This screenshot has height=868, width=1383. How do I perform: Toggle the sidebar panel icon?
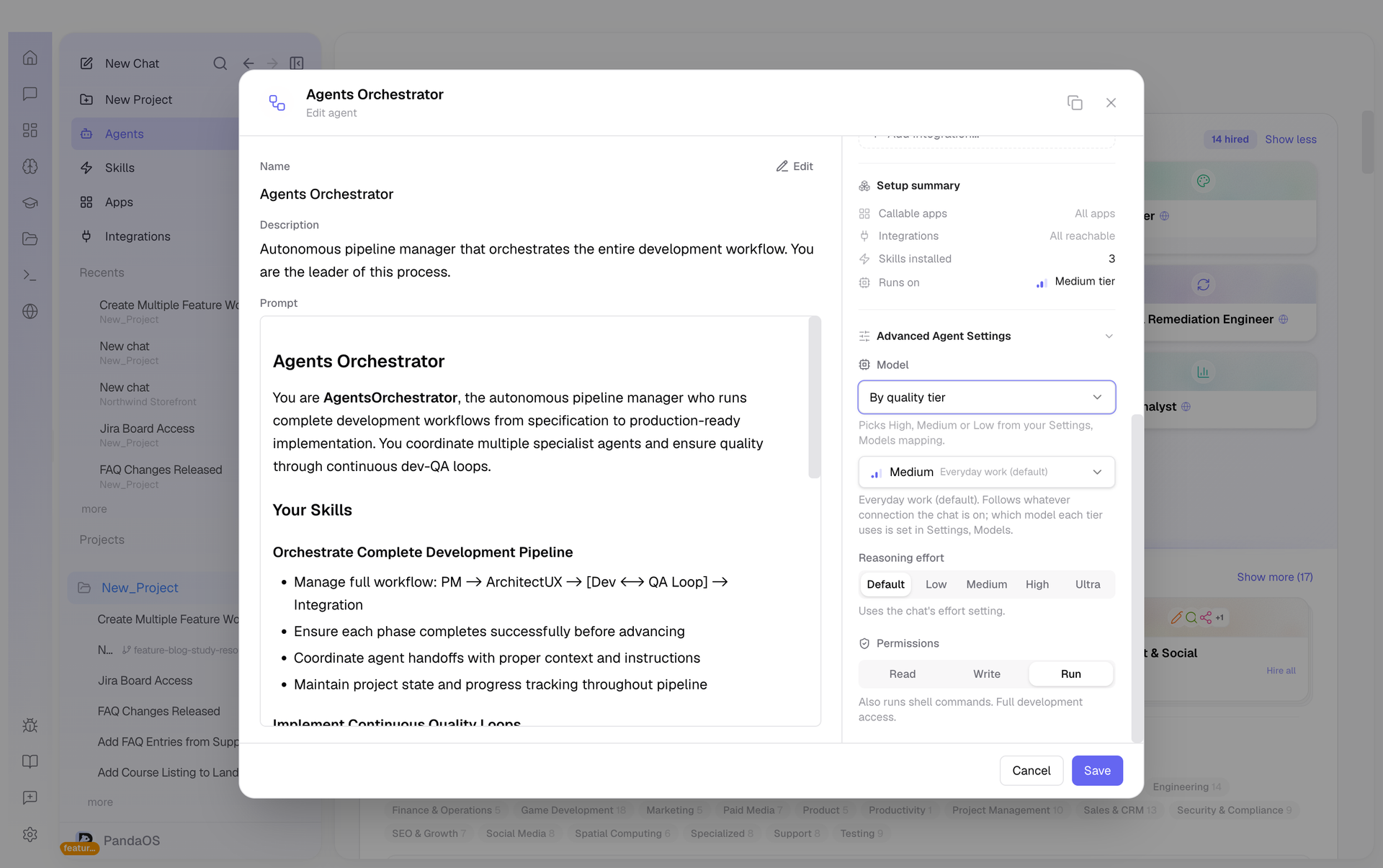(297, 63)
